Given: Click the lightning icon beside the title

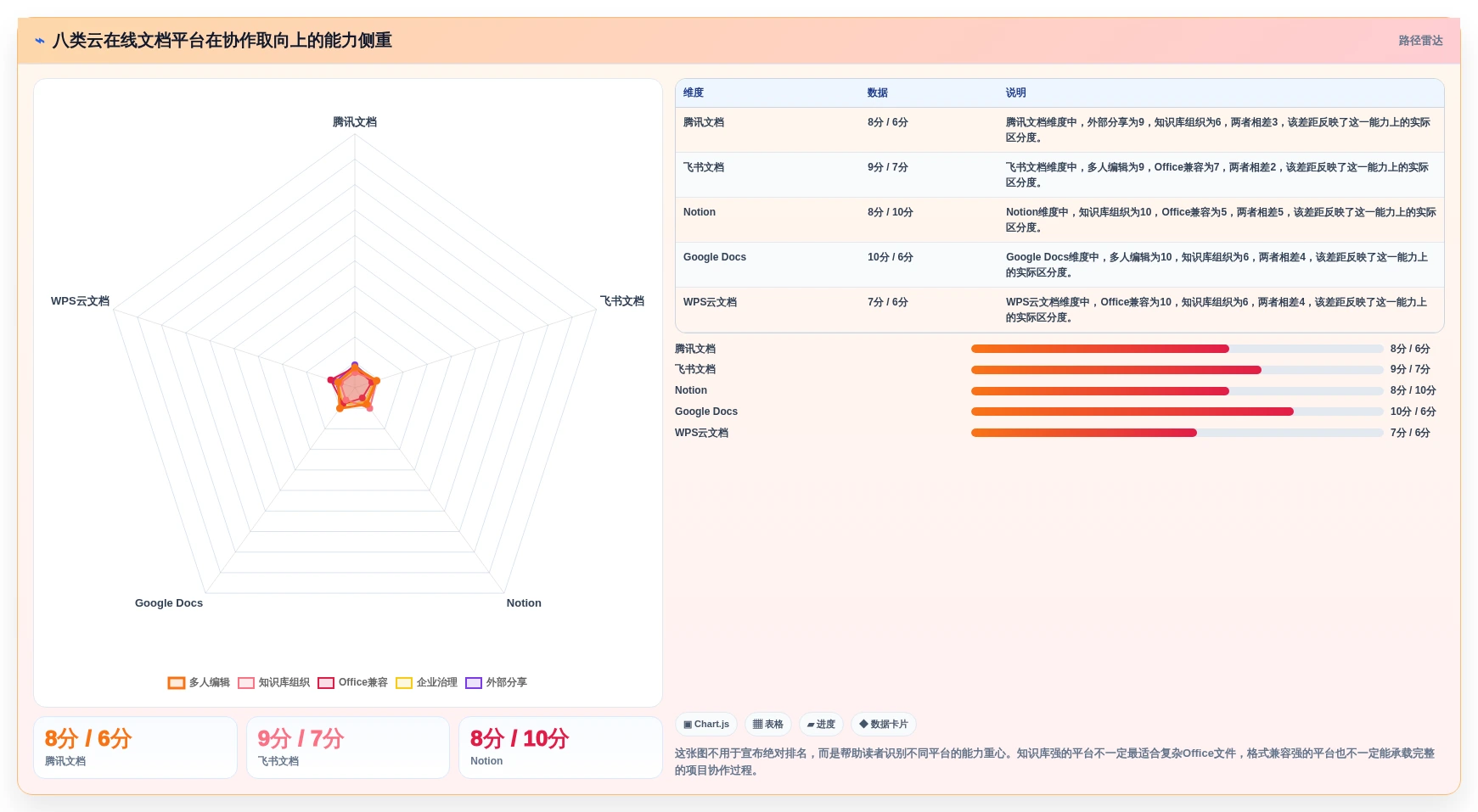Looking at the screenshot, I should [40, 41].
